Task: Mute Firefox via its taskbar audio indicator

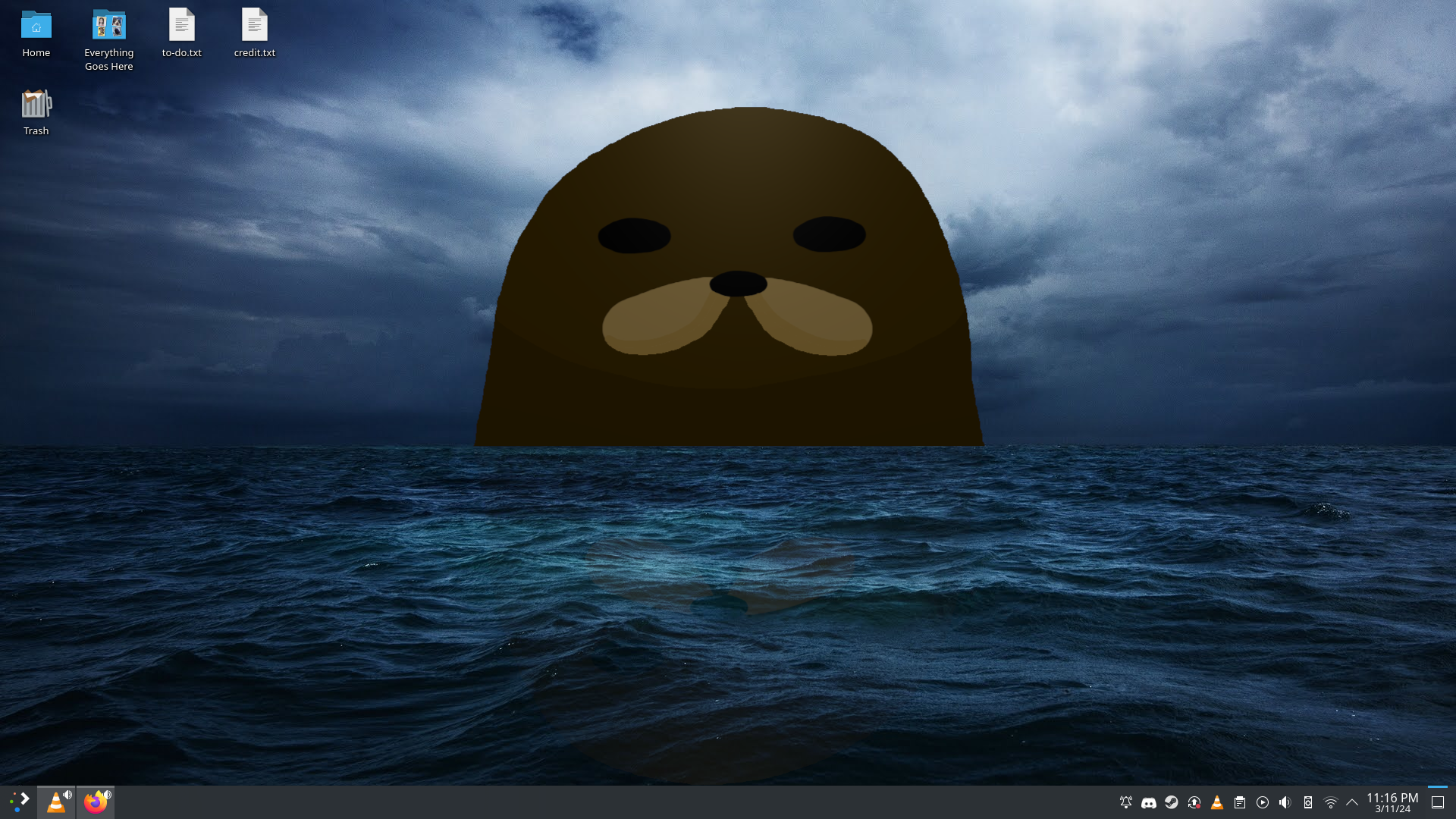Action: click(x=108, y=794)
